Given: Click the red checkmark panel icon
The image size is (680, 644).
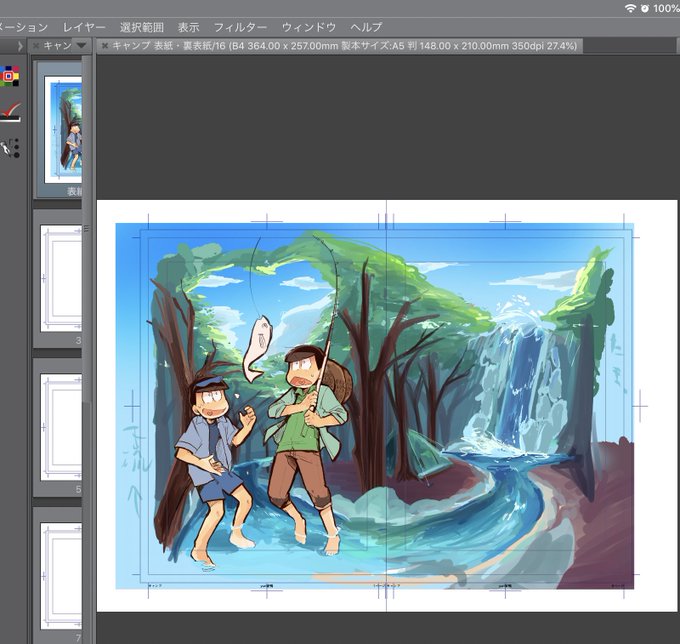Looking at the screenshot, I should (10, 112).
